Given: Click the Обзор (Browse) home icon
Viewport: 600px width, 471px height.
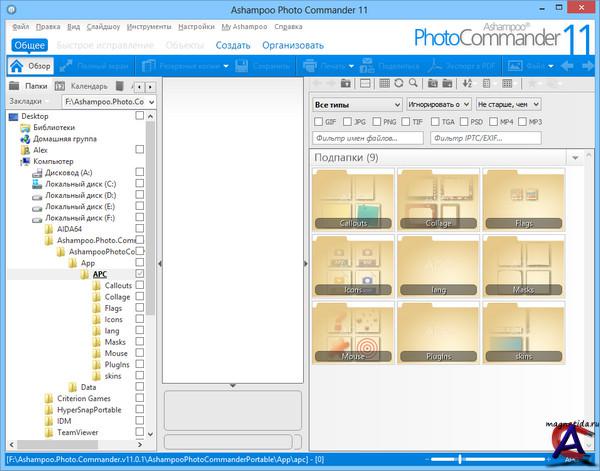Looking at the screenshot, I should click(18, 66).
